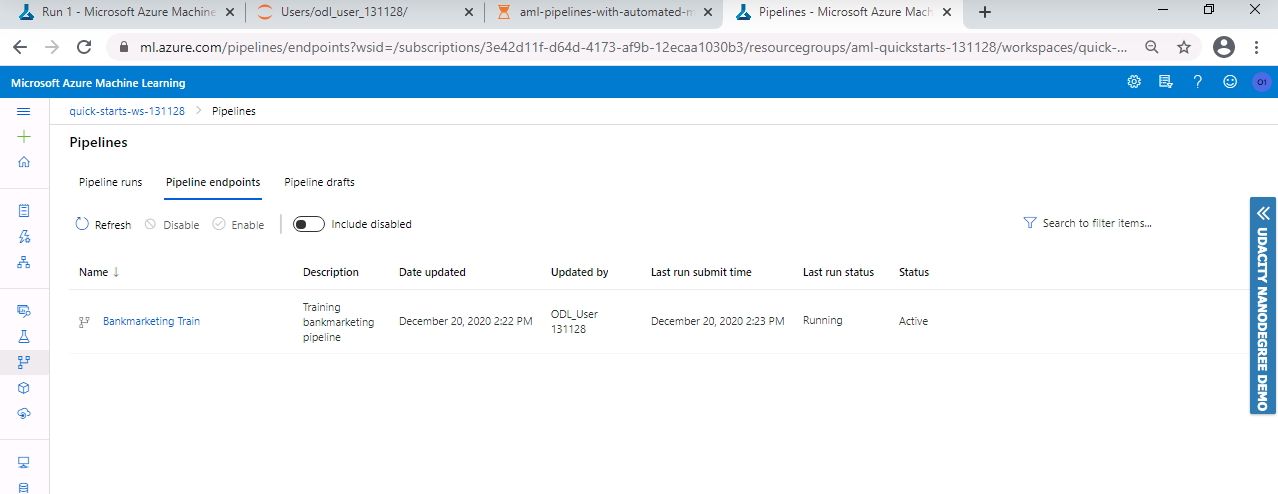Viewport: 1278px width, 494px height.
Task: Switch to the Users/odl_user_131128 browser tab
Action: (362, 12)
